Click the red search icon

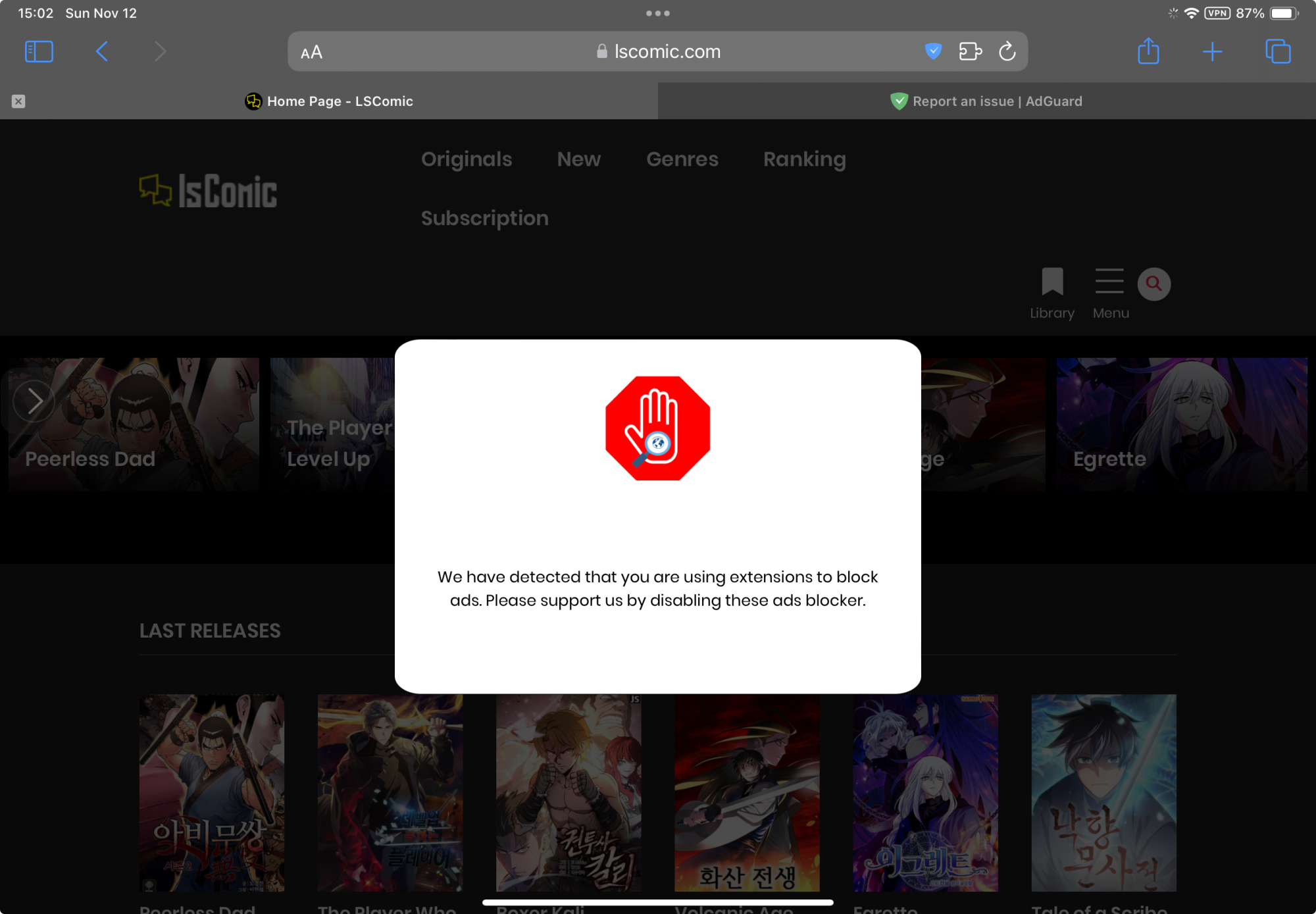(x=1153, y=284)
